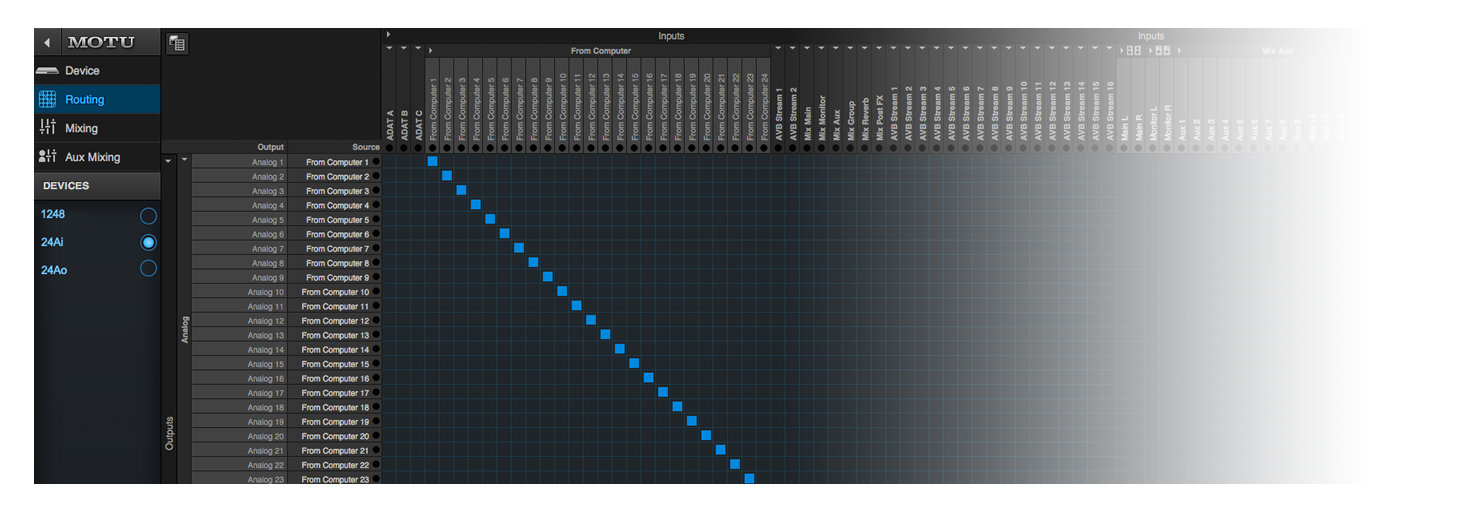The image size is (1480, 510).
Task: Click the routing presets icon button
Action: (x=177, y=43)
